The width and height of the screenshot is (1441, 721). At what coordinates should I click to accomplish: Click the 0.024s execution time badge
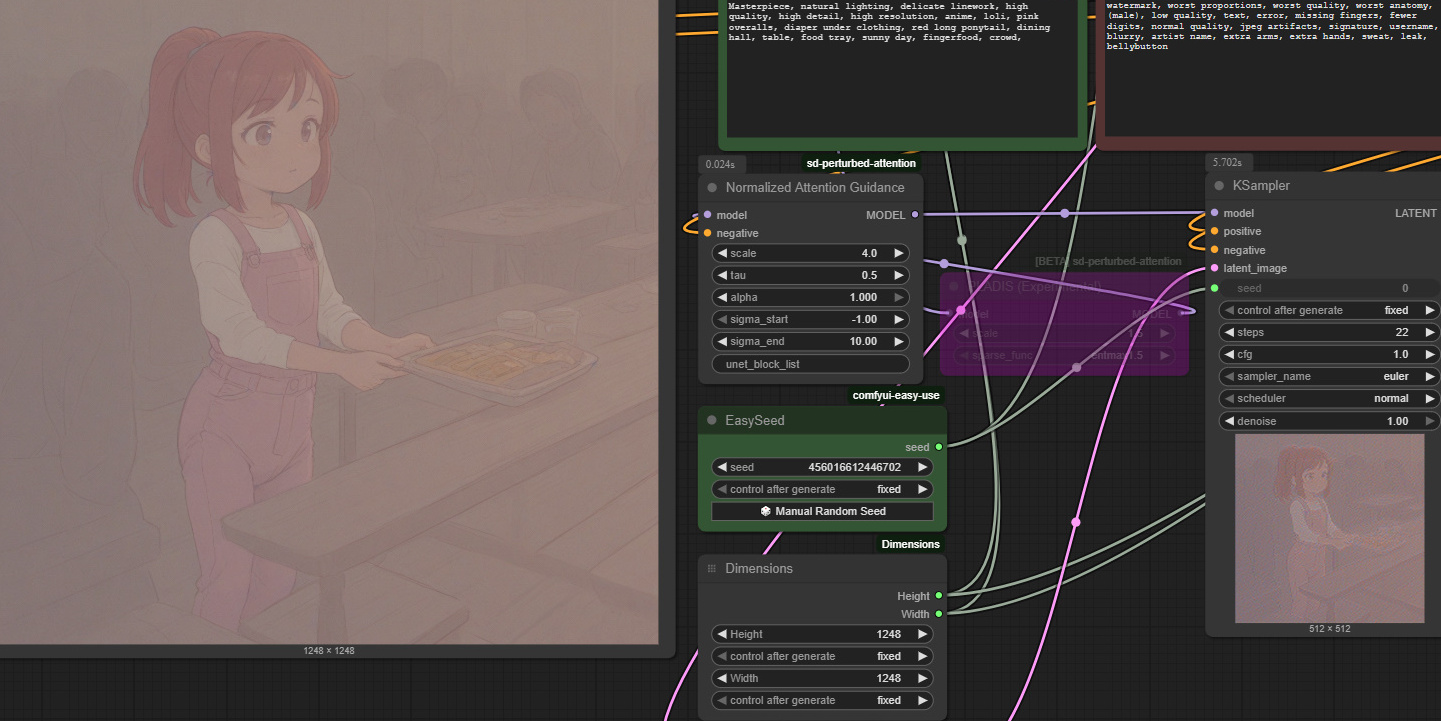click(720, 164)
